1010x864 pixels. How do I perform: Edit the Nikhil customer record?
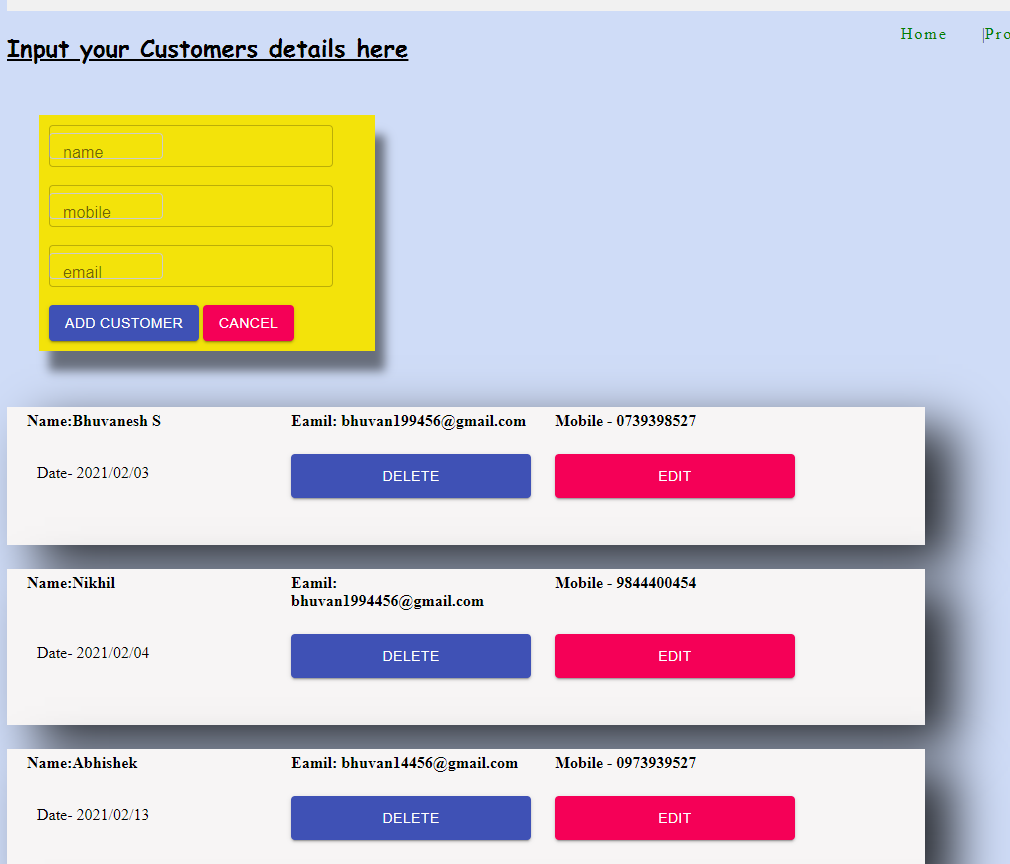674,656
